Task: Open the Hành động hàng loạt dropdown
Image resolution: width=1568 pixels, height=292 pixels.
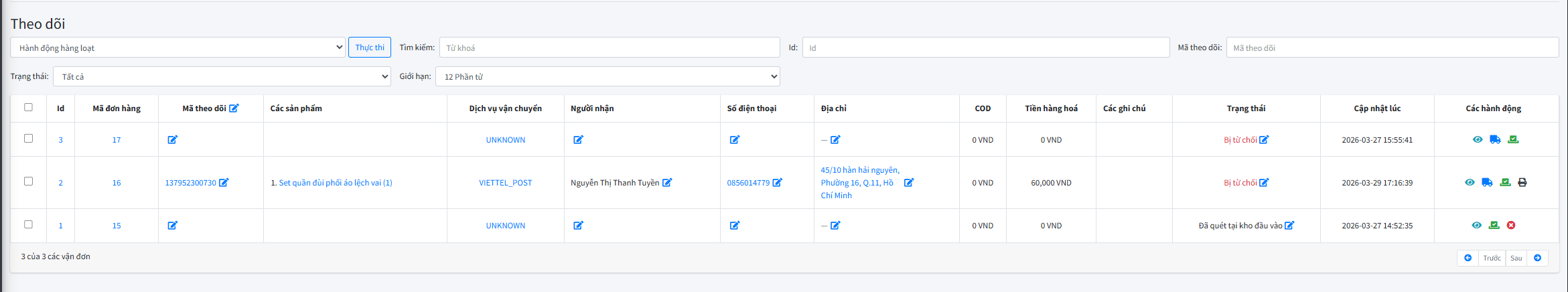Action: 177,48
